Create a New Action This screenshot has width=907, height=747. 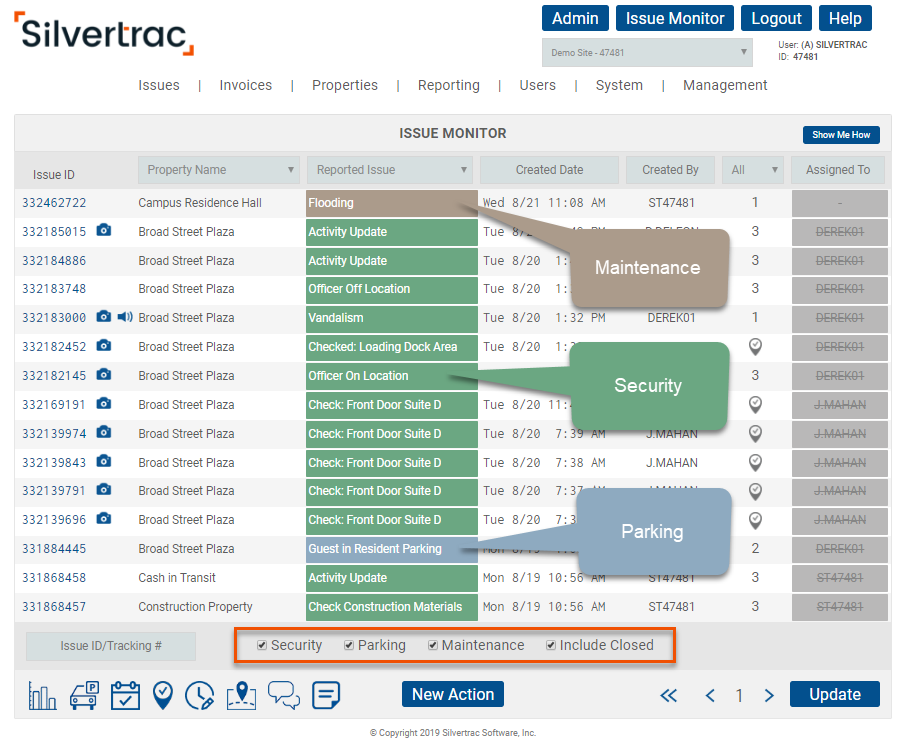tap(453, 694)
